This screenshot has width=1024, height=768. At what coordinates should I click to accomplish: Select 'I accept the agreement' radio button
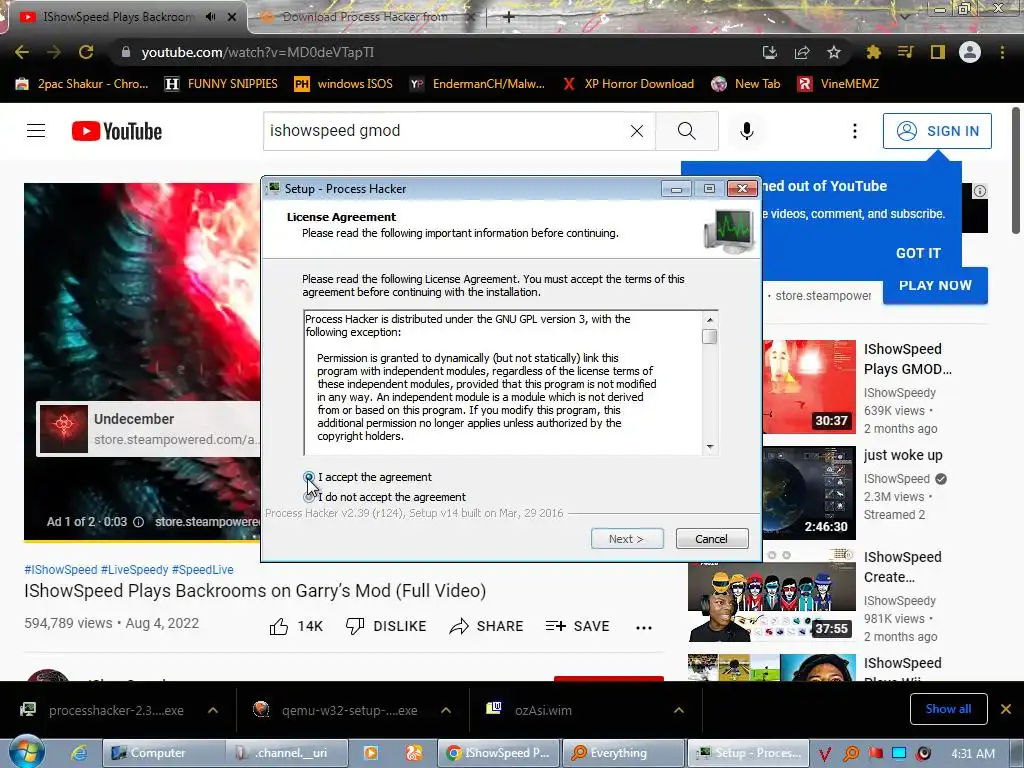(x=309, y=477)
